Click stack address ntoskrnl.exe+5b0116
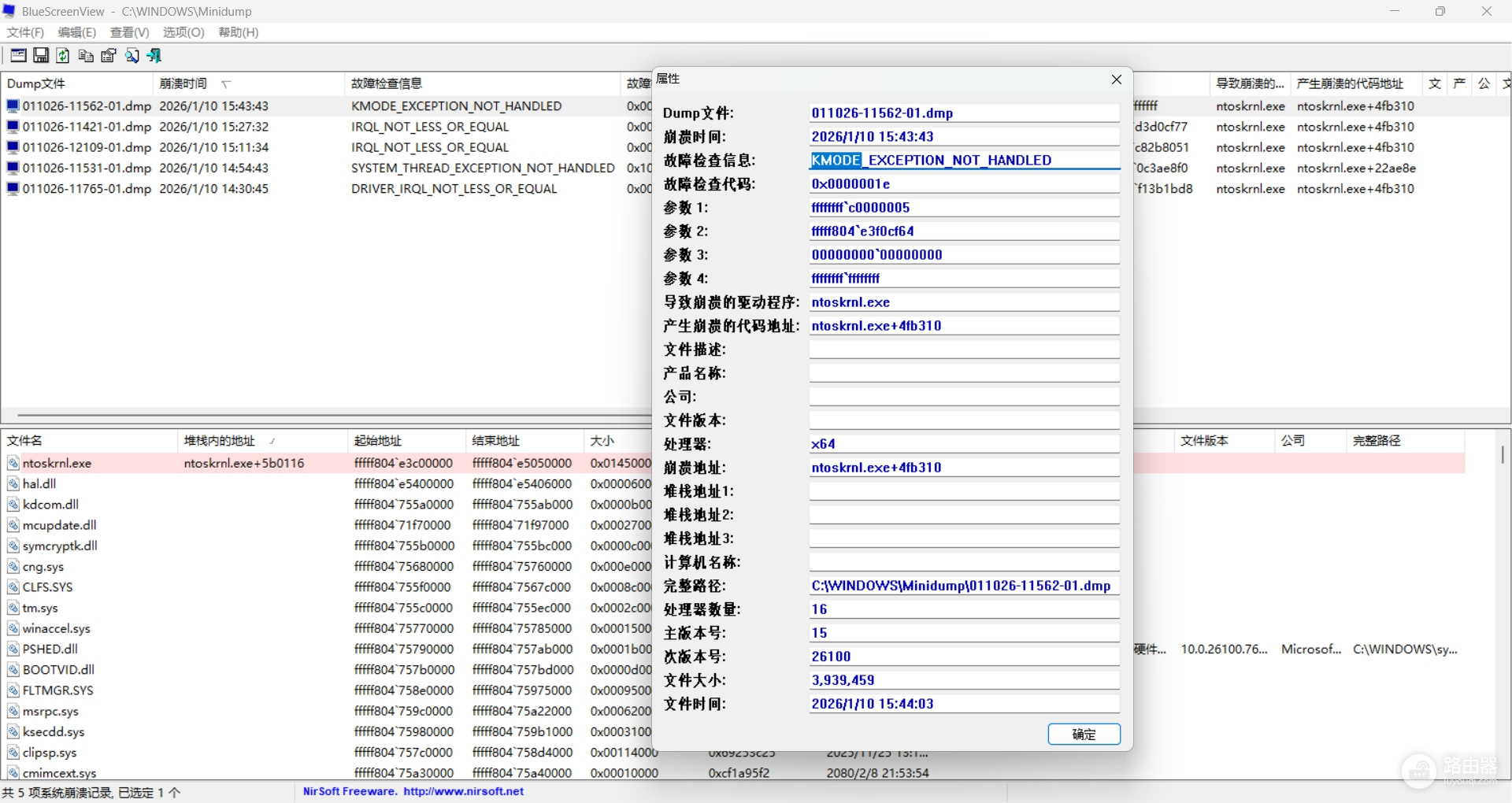The height and width of the screenshot is (803, 1512). (244, 463)
